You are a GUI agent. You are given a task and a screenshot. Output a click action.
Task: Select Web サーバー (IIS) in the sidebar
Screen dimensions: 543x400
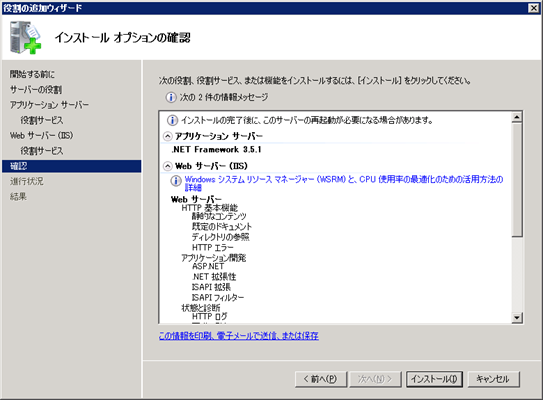tap(41, 135)
